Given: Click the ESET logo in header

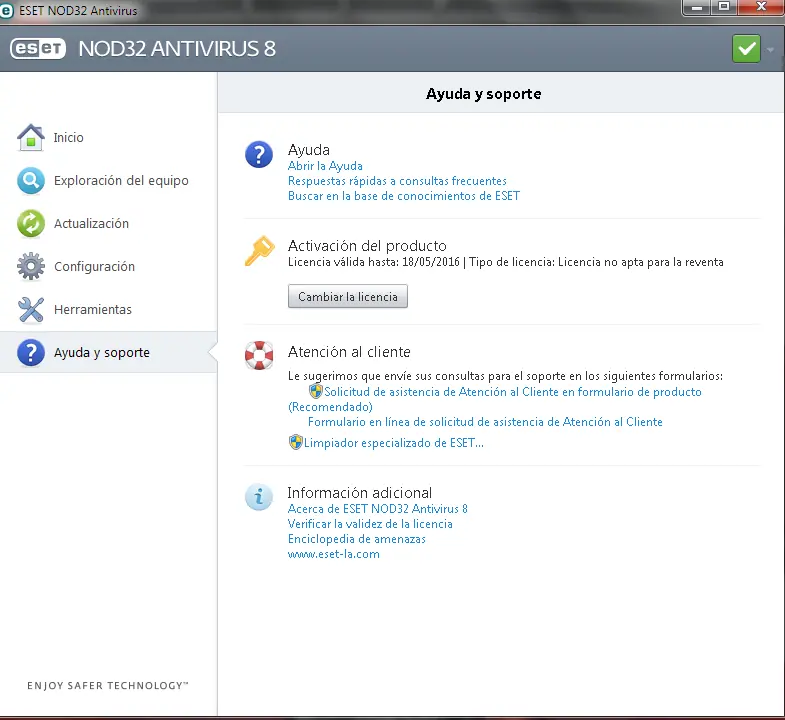Looking at the screenshot, I should coord(38,49).
